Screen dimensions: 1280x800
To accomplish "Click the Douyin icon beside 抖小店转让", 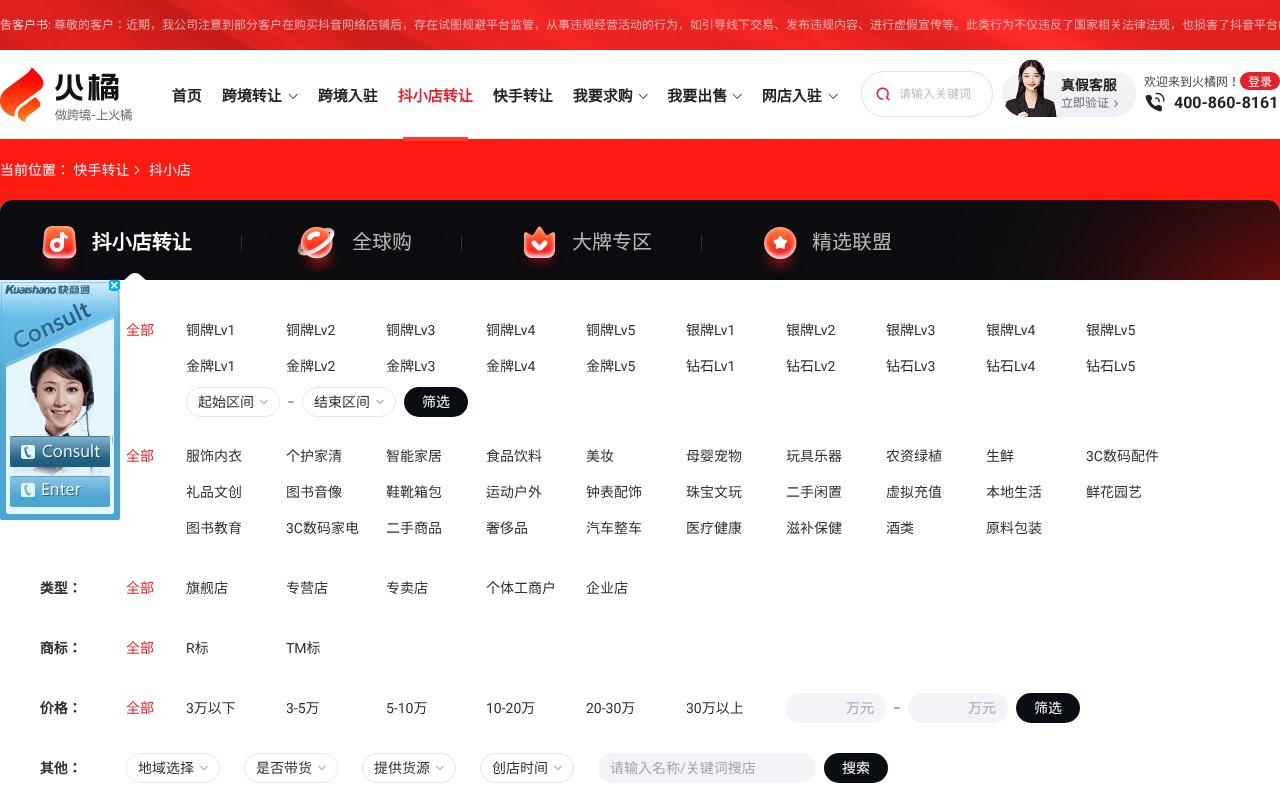I will 59,241.
